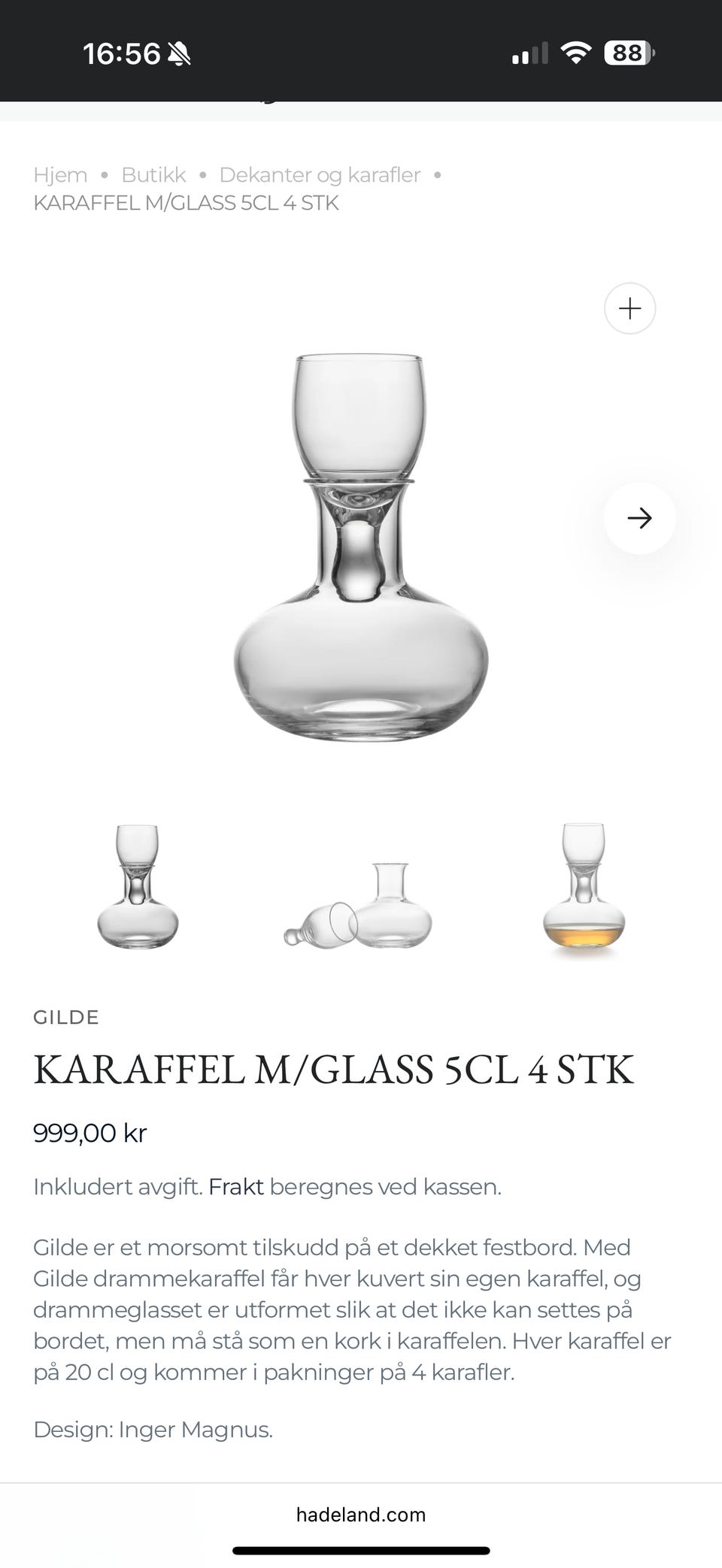The width and height of the screenshot is (722, 1568).
Task: Tap the Wi-Fi status icon
Action: pos(576,53)
